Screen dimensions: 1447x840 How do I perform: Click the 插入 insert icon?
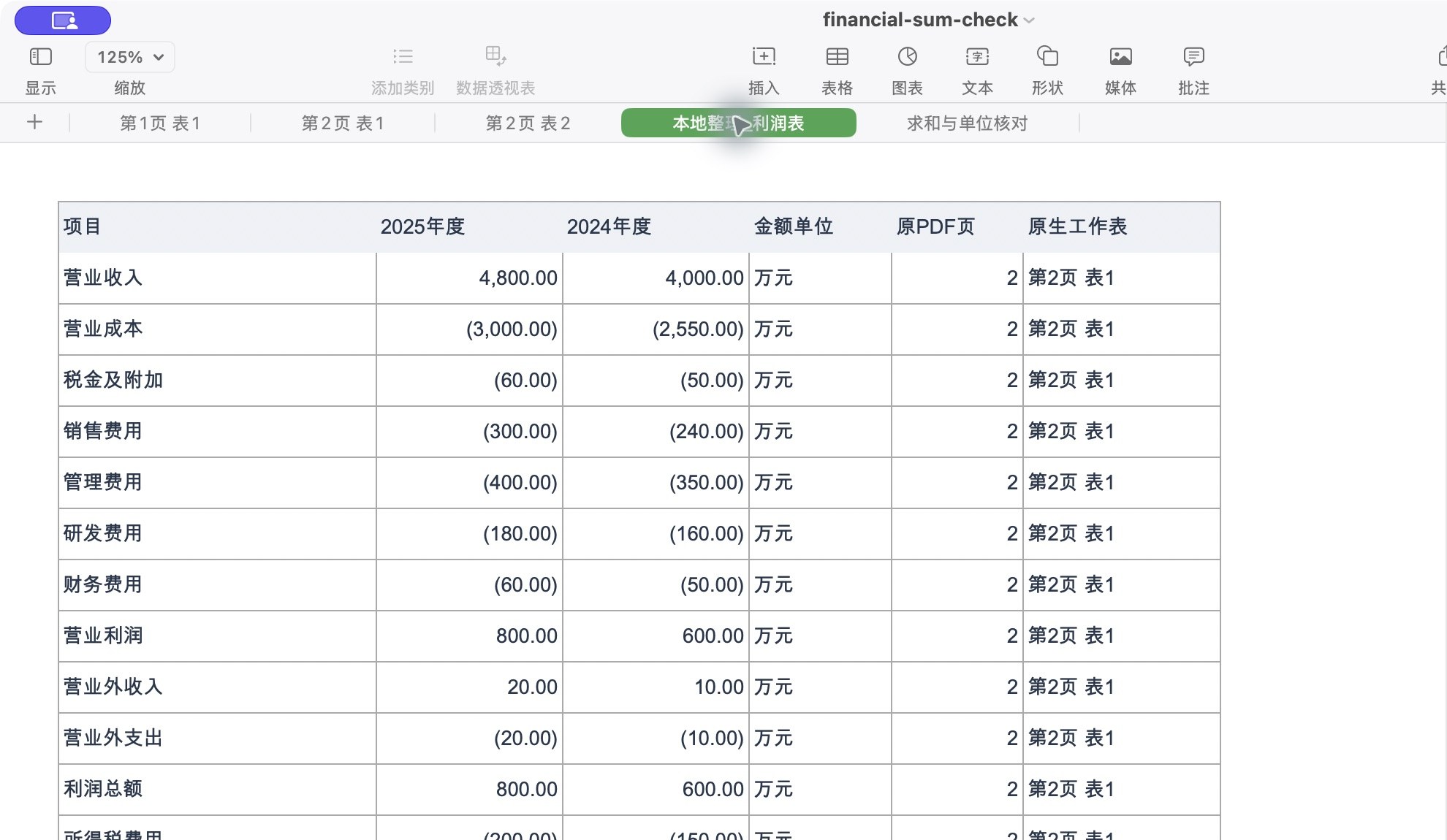764,56
